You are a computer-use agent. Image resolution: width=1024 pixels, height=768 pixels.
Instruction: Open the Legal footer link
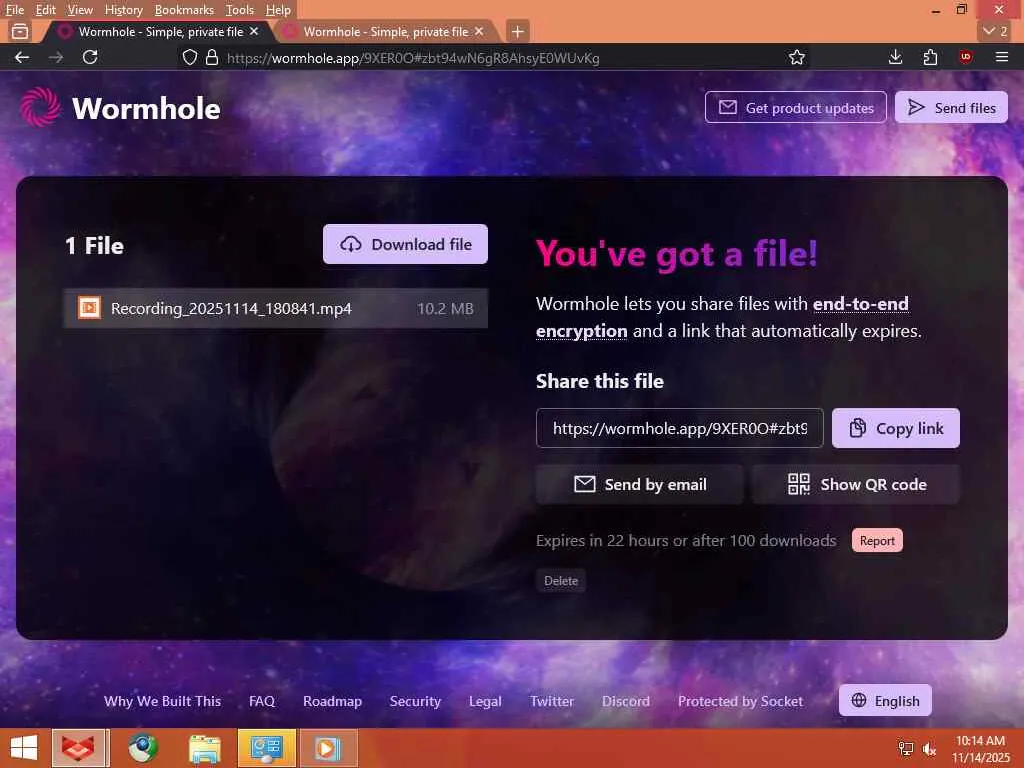click(485, 701)
